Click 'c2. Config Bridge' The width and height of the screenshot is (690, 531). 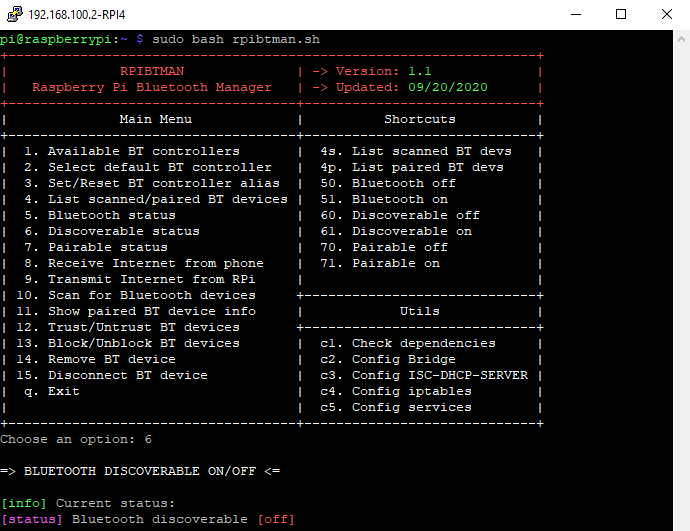pos(388,359)
